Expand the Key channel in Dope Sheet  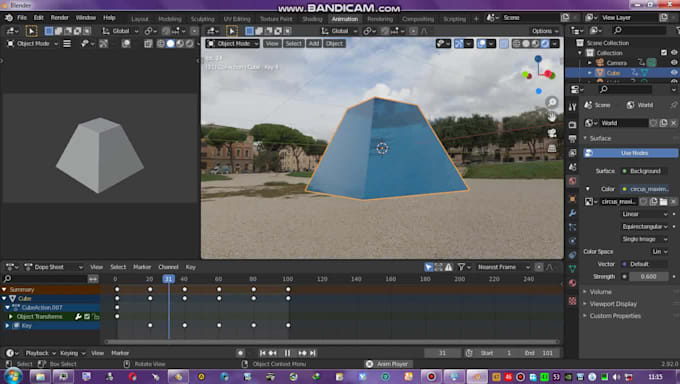pyautogui.click(x=7, y=325)
